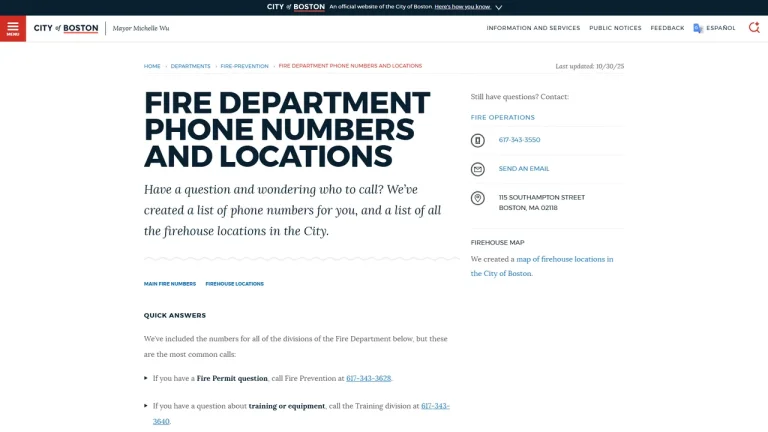Screen dimensions: 768x432
Task: Open Fire-Prevention breadcrumb link
Action: coord(244,66)
